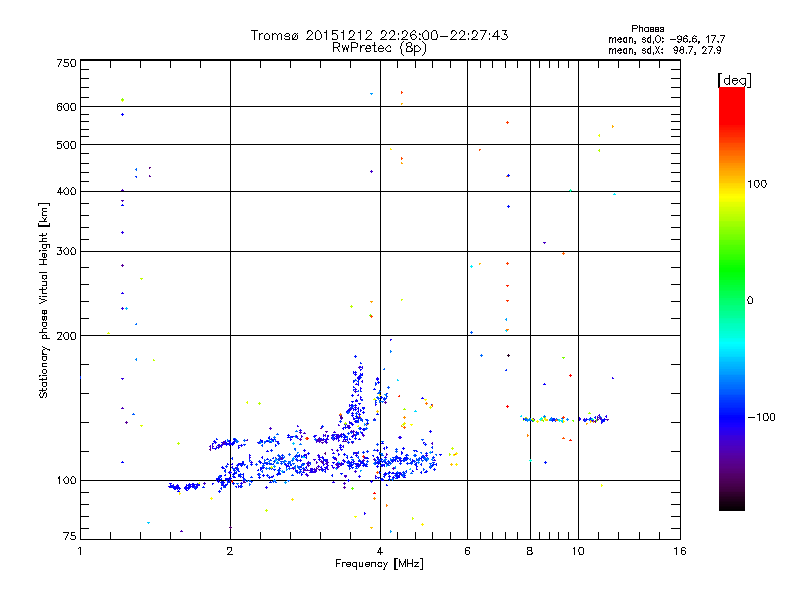Click the y-axis tick label '200'
The height and width of the screenshot is (600, 800).
click(66, 336)
